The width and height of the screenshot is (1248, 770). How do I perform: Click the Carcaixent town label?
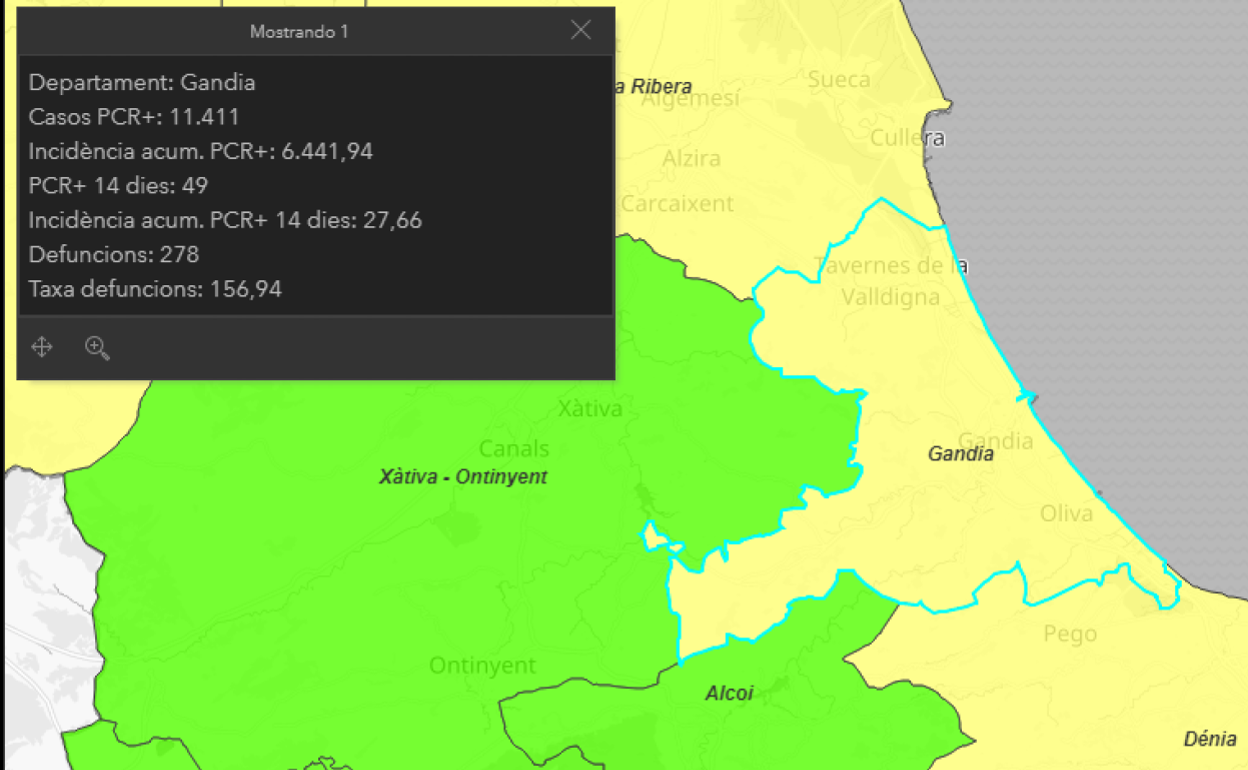click(x=677, y=204)
